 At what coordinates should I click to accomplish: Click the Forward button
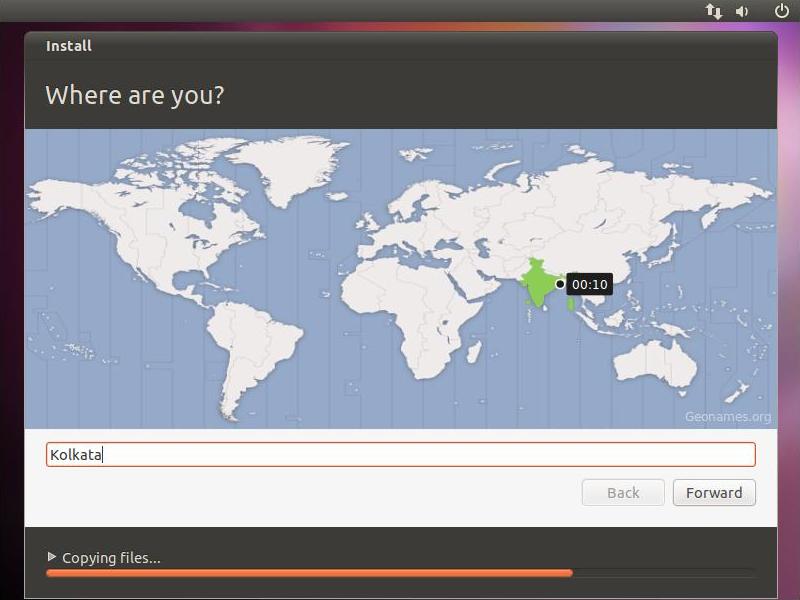[714, 492]
